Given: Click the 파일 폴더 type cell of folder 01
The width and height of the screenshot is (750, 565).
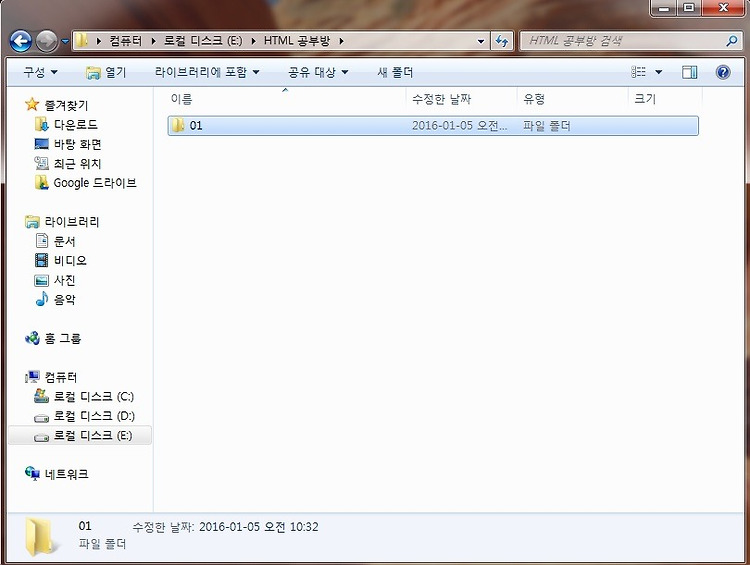Looking at the screenshot, I should tap(547, 126).
